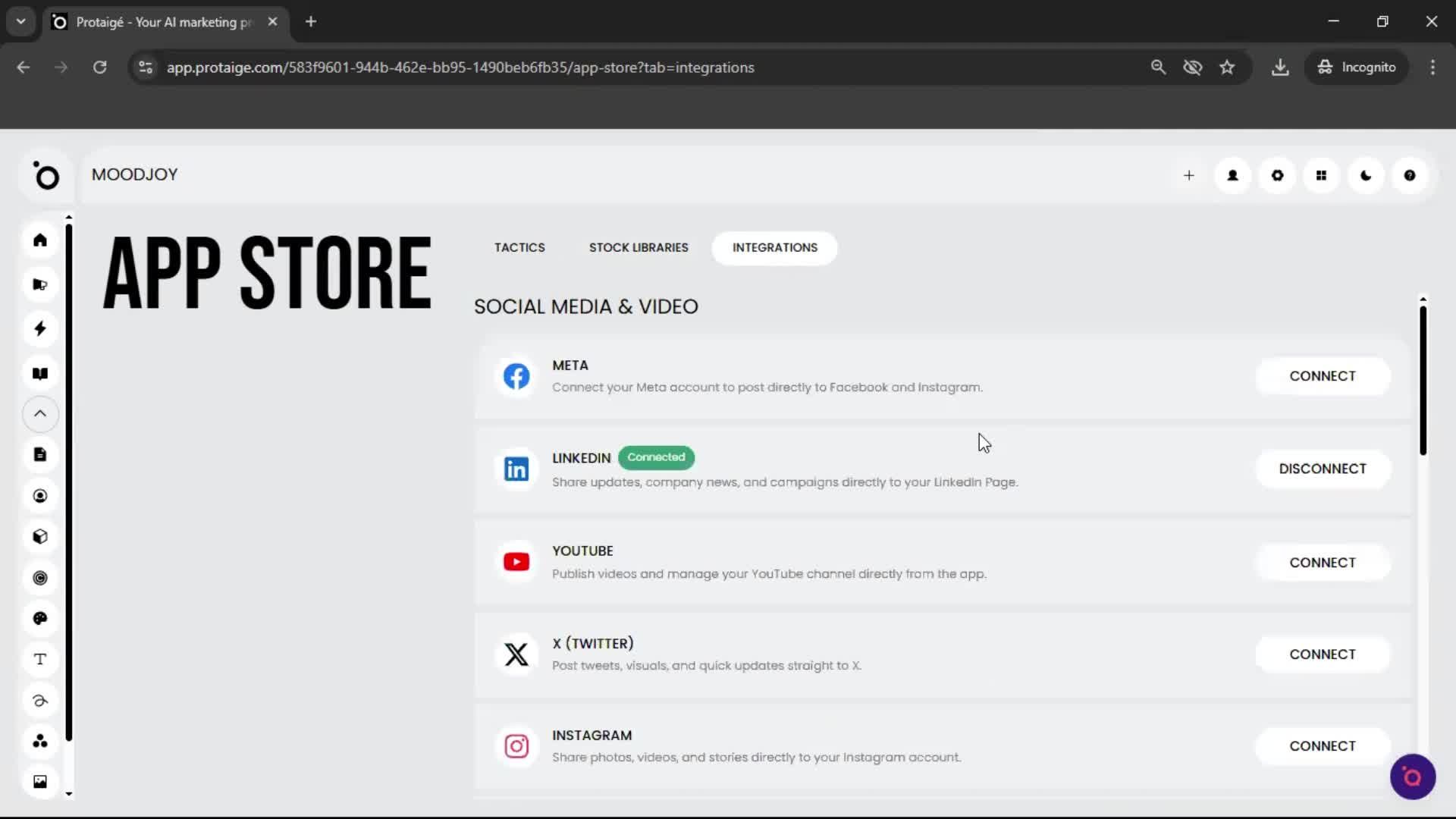Image resolution: width=1456 pixels, height=819 pixels.
Task: Open the 3D box tool in sidebar
Action: tap(40, 536)
